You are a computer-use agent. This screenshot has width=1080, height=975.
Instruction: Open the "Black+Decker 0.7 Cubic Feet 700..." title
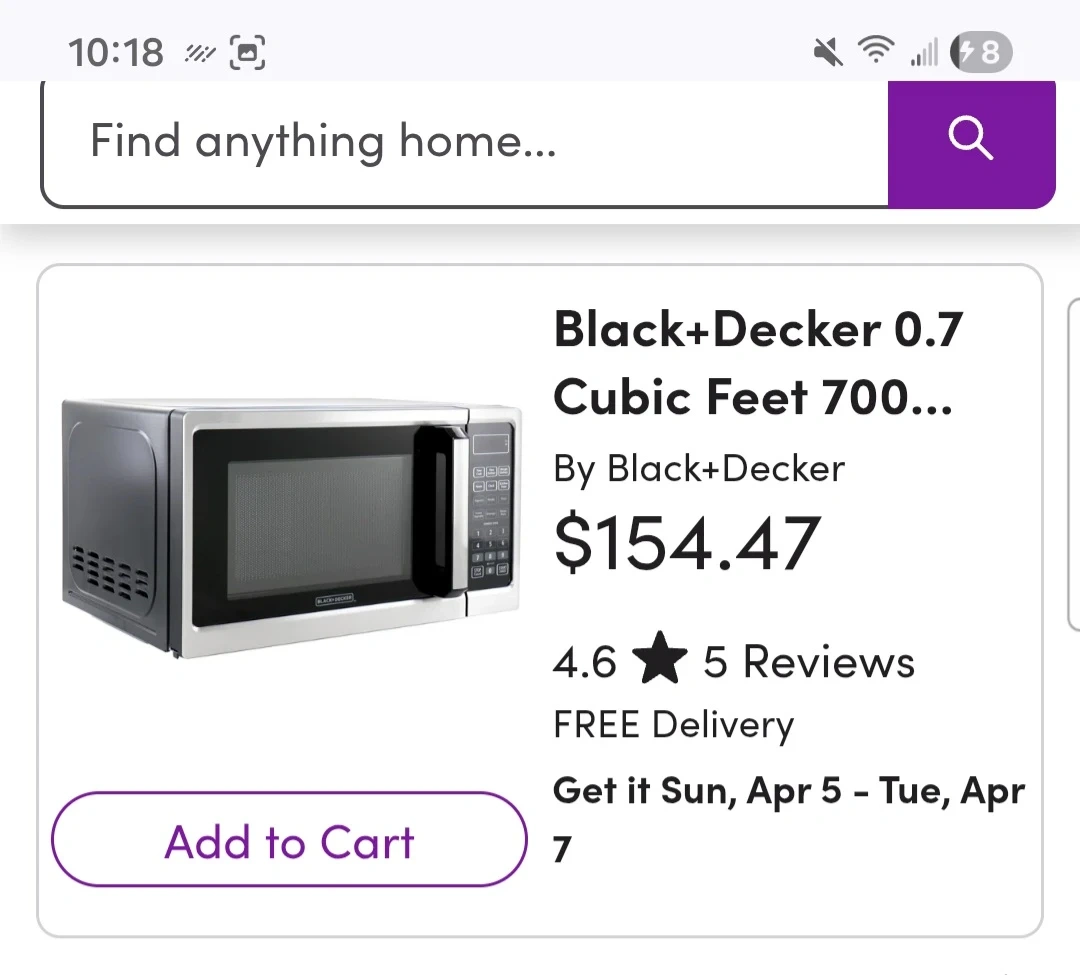point(757,363)
